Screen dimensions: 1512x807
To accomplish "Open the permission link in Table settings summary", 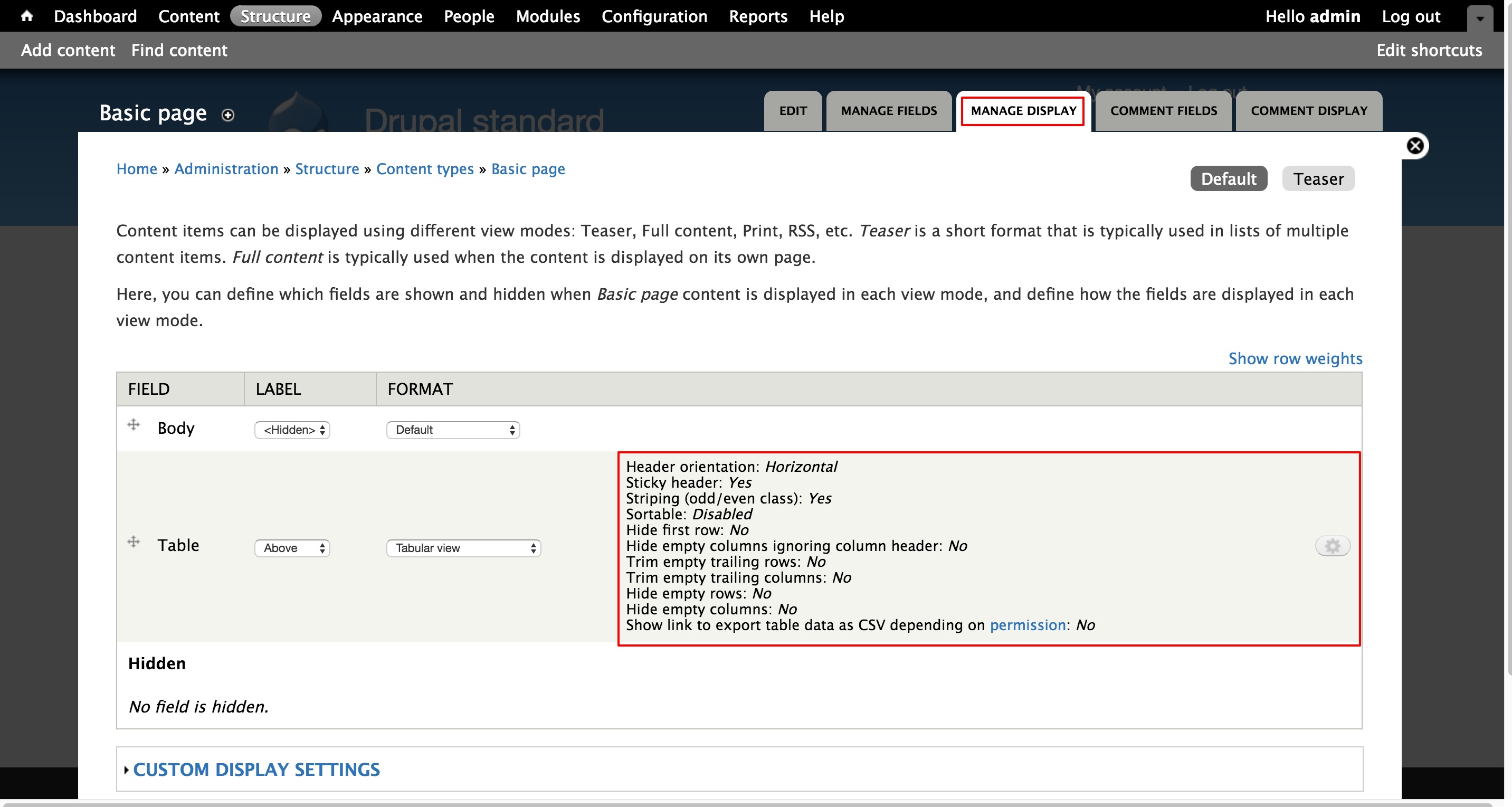I will pyautogui.click(x=1028, y=625).
